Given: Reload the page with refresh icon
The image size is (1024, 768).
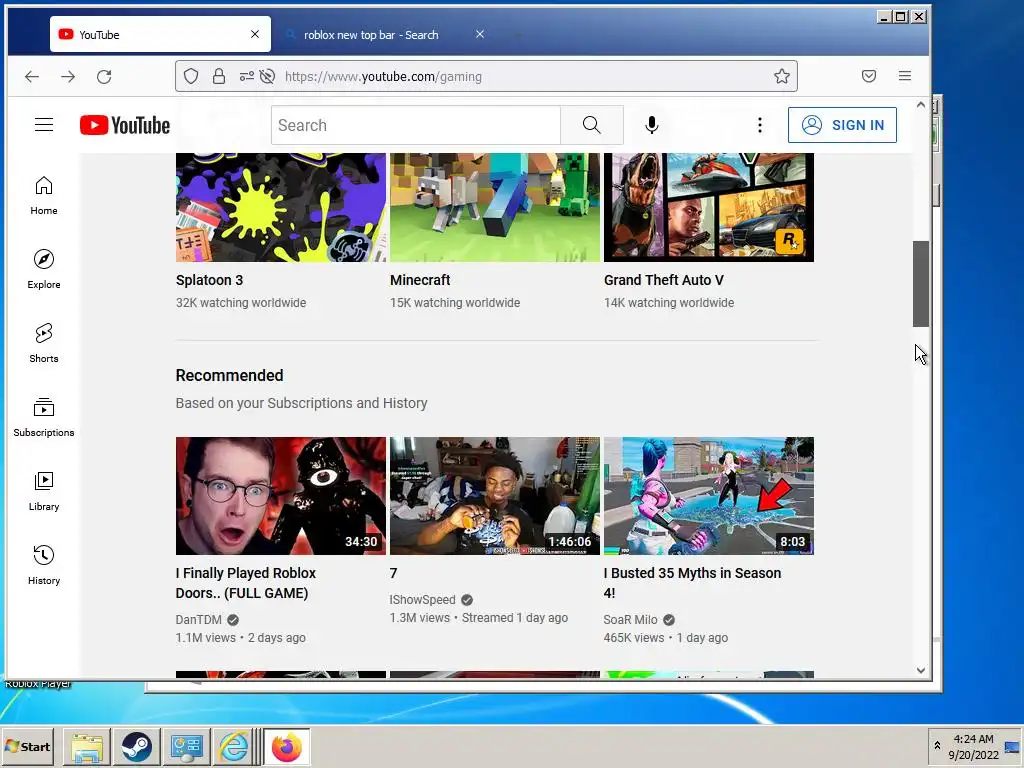Looking at the screenshot, I should tap(104, 76).
